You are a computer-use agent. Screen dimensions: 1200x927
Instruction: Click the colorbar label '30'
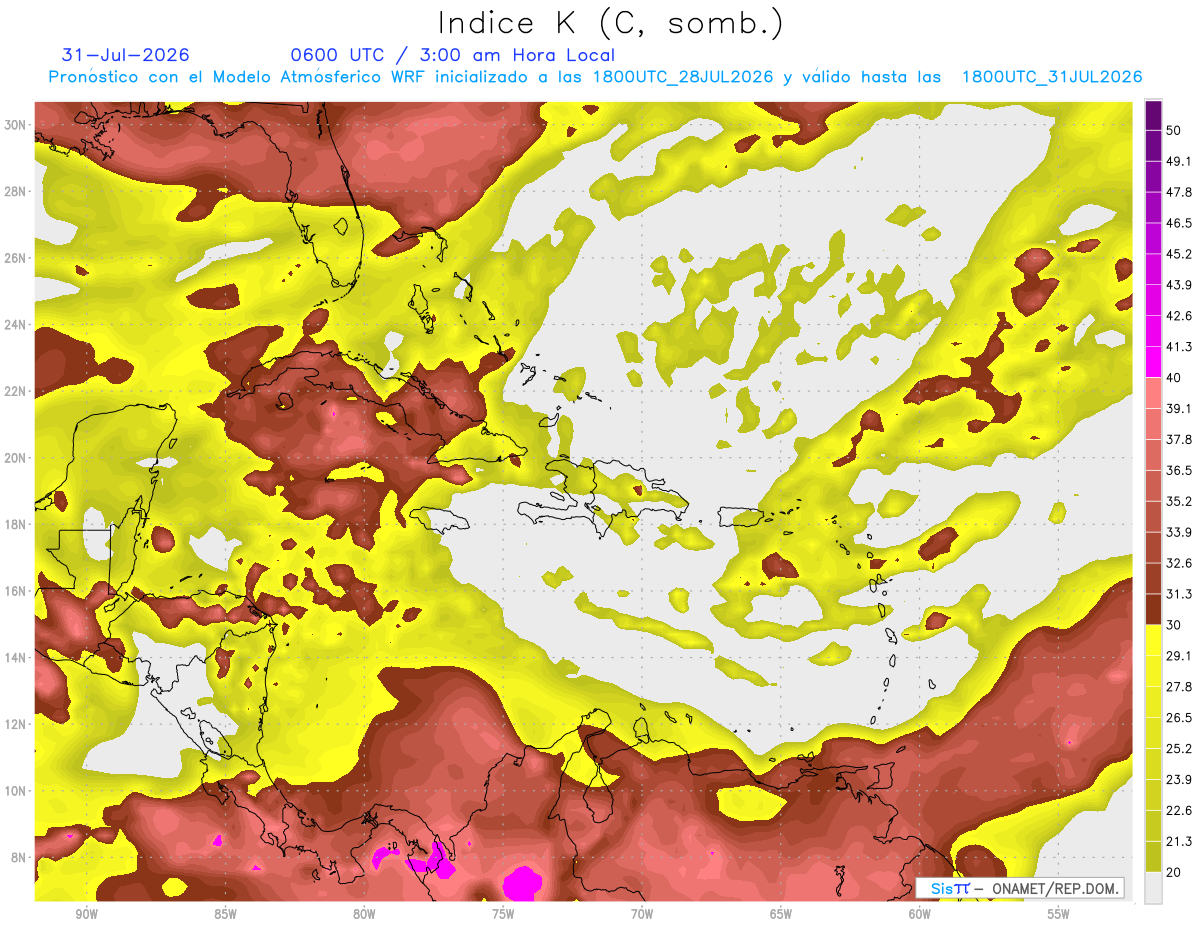(x=1176, y=625)
